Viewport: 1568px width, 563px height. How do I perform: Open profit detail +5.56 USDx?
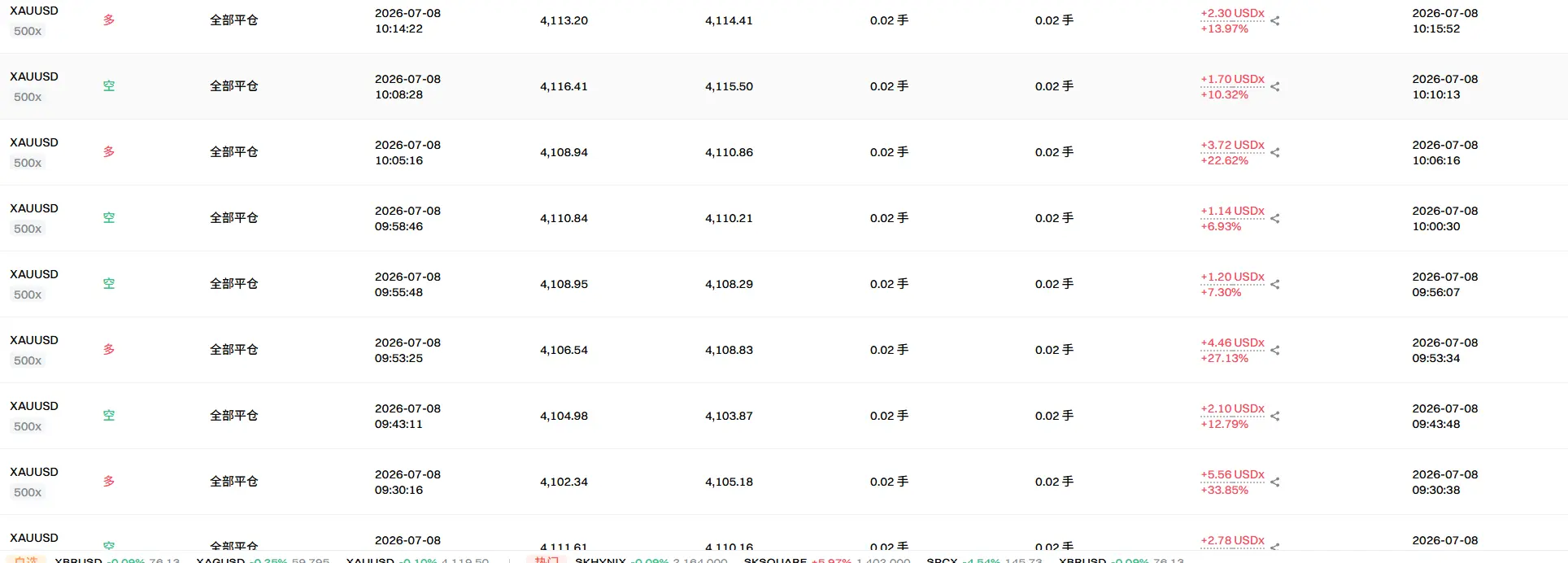1232,474
